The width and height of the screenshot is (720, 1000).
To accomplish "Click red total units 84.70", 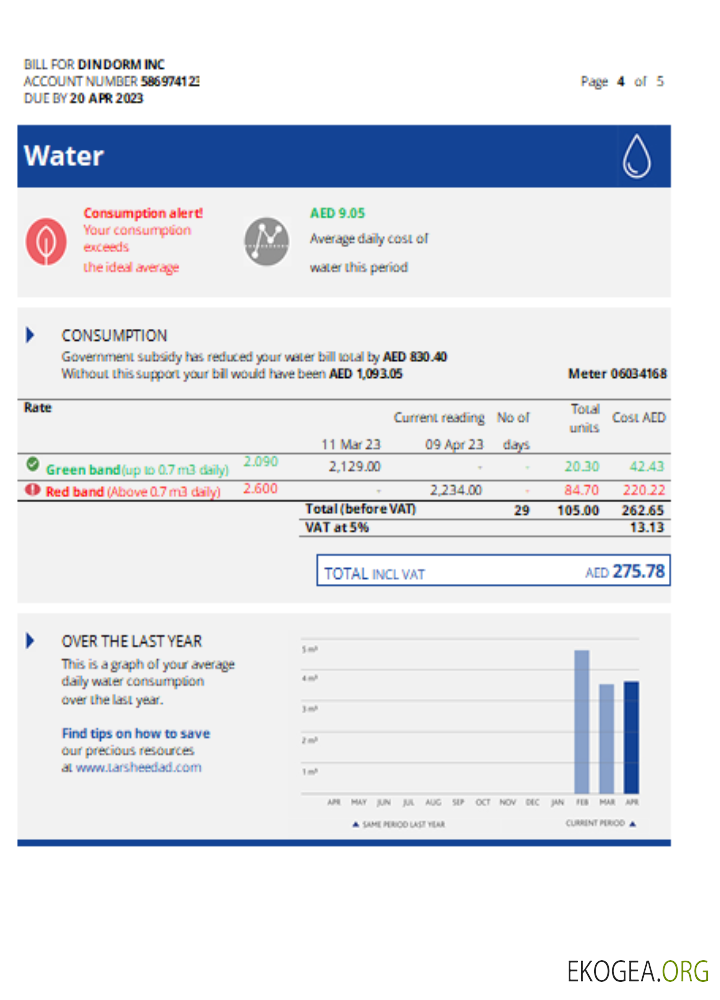I will [582, 490].
